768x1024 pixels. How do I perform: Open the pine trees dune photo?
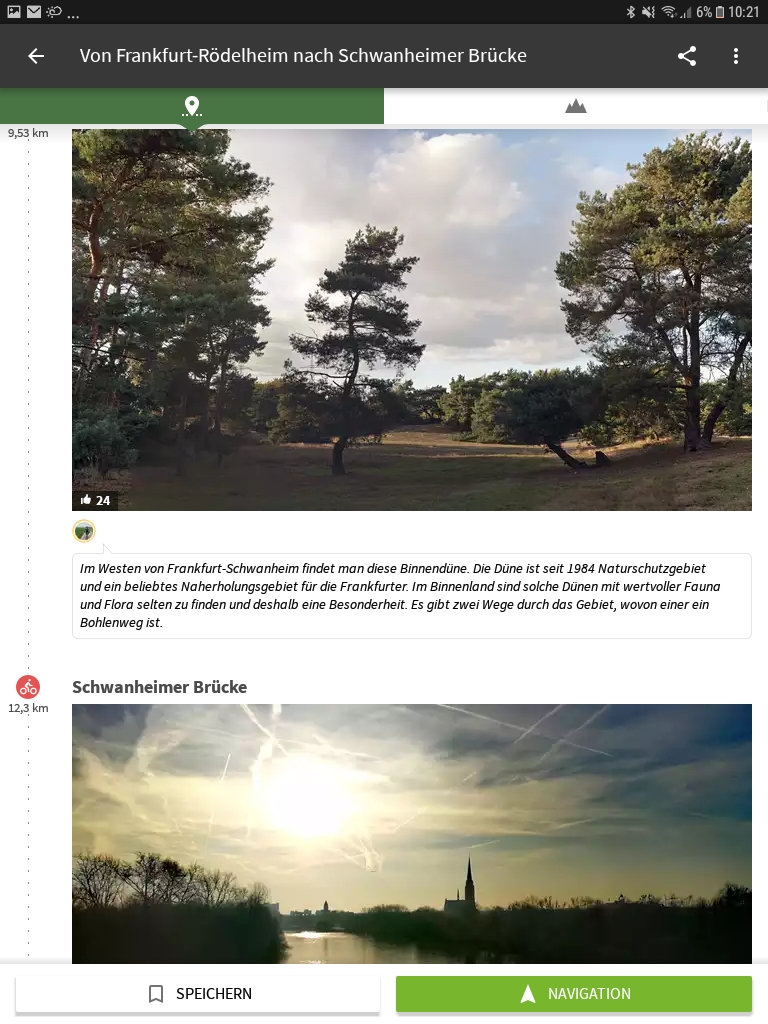(x=411, y=319)
